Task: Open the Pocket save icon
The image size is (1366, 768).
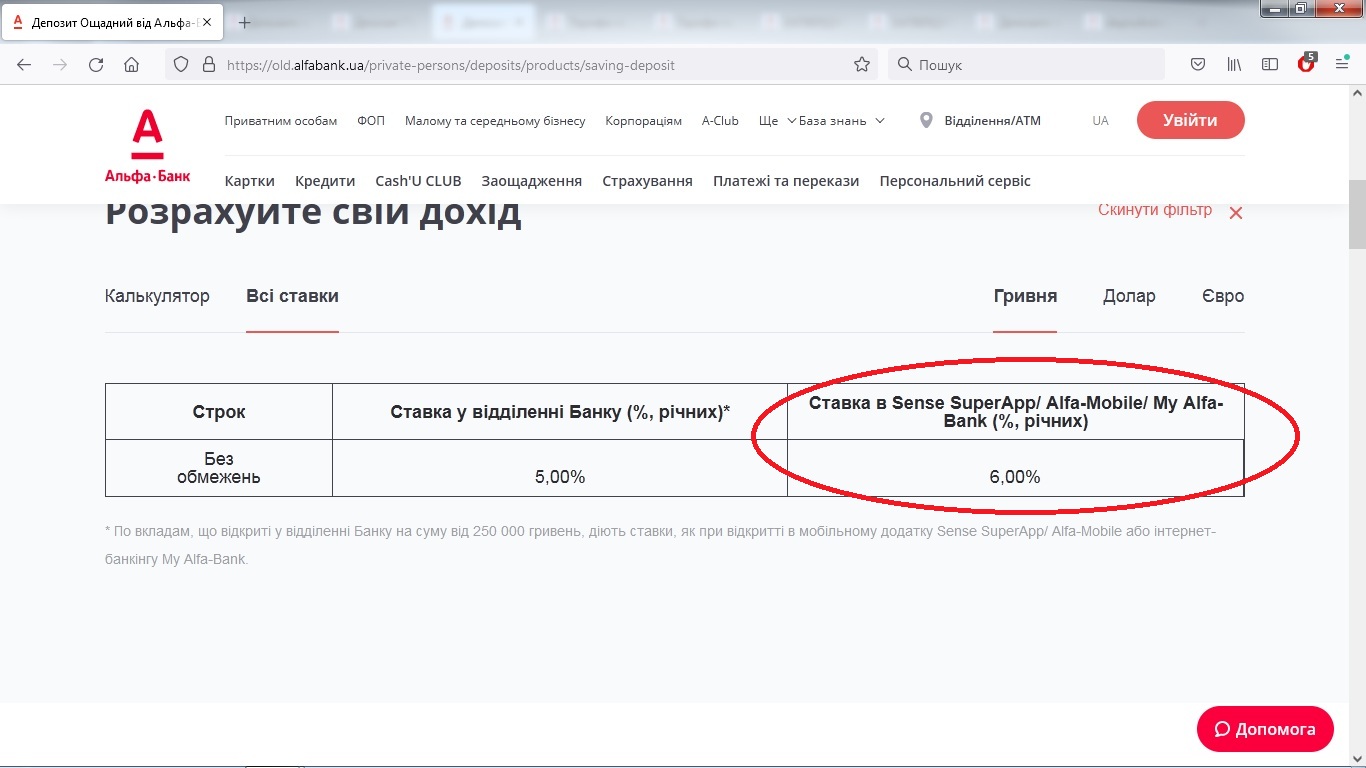Action: point(1198,65)
